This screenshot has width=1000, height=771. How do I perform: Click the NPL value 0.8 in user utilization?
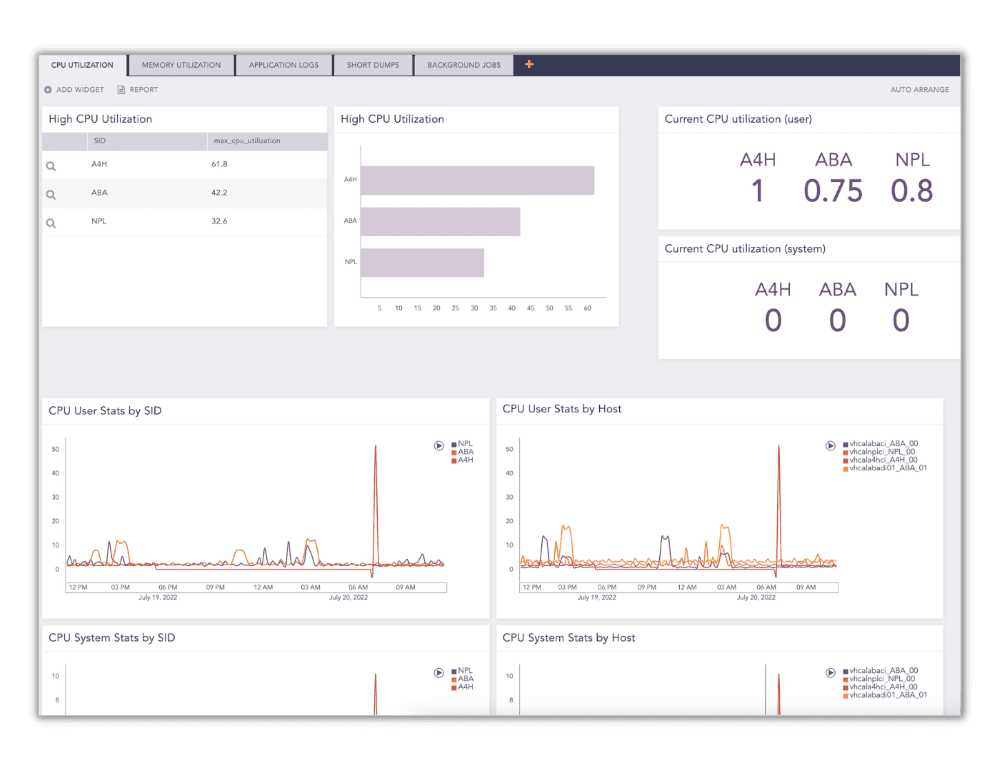(912, 191)
